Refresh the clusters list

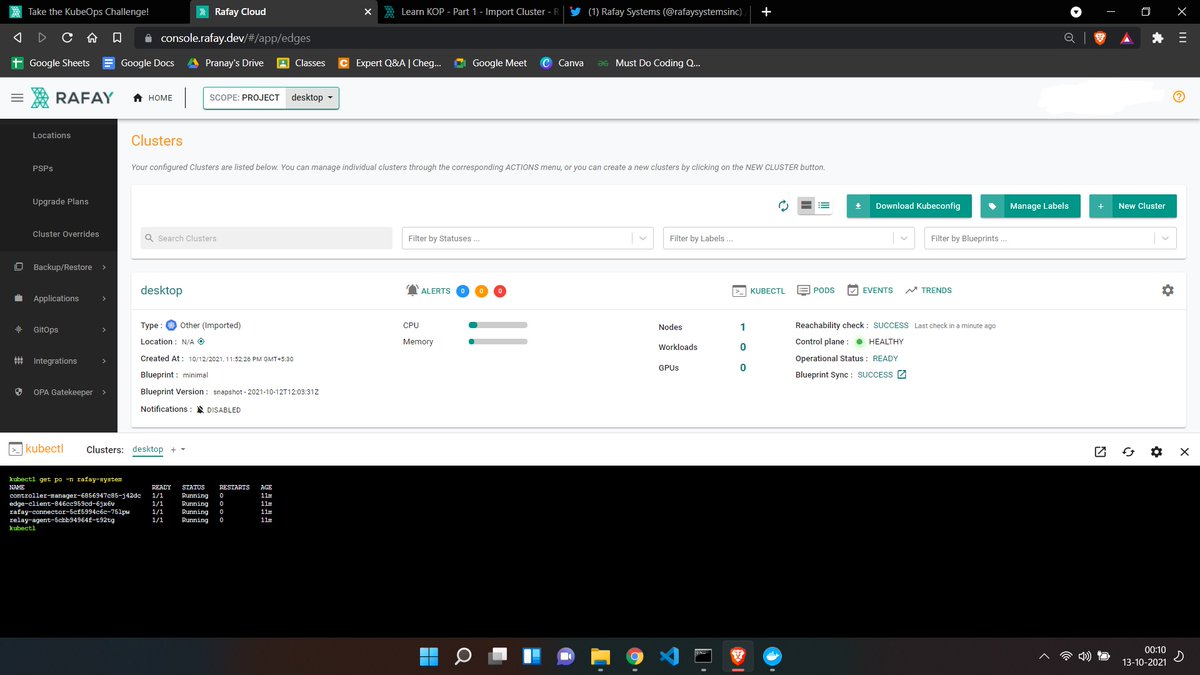pyautogui.click(x=784, y=206)
